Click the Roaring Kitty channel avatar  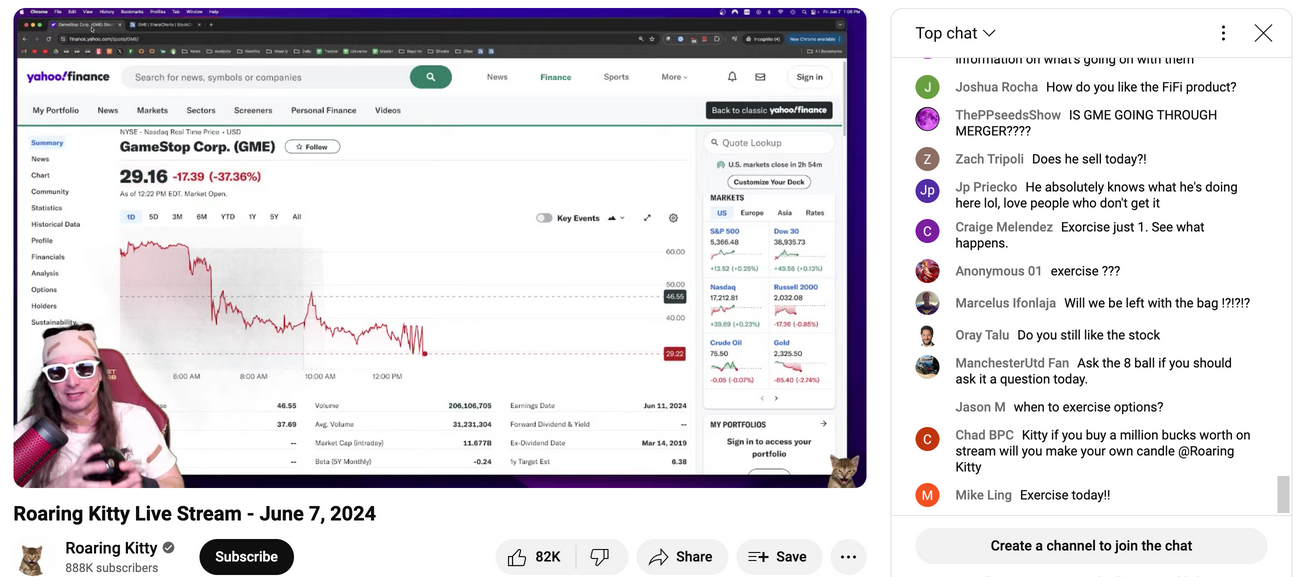32,557
